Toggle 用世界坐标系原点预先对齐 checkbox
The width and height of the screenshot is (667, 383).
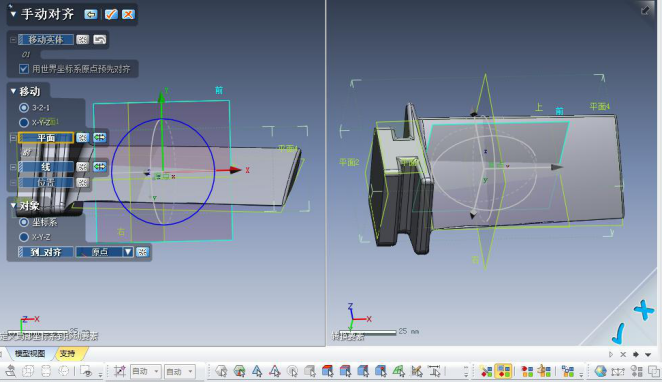pos(24,69)
